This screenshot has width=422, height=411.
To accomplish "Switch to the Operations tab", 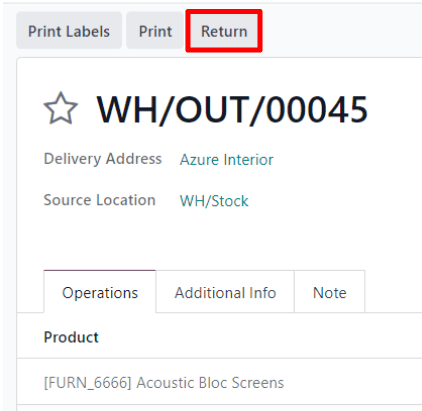I will coord(100,292).
